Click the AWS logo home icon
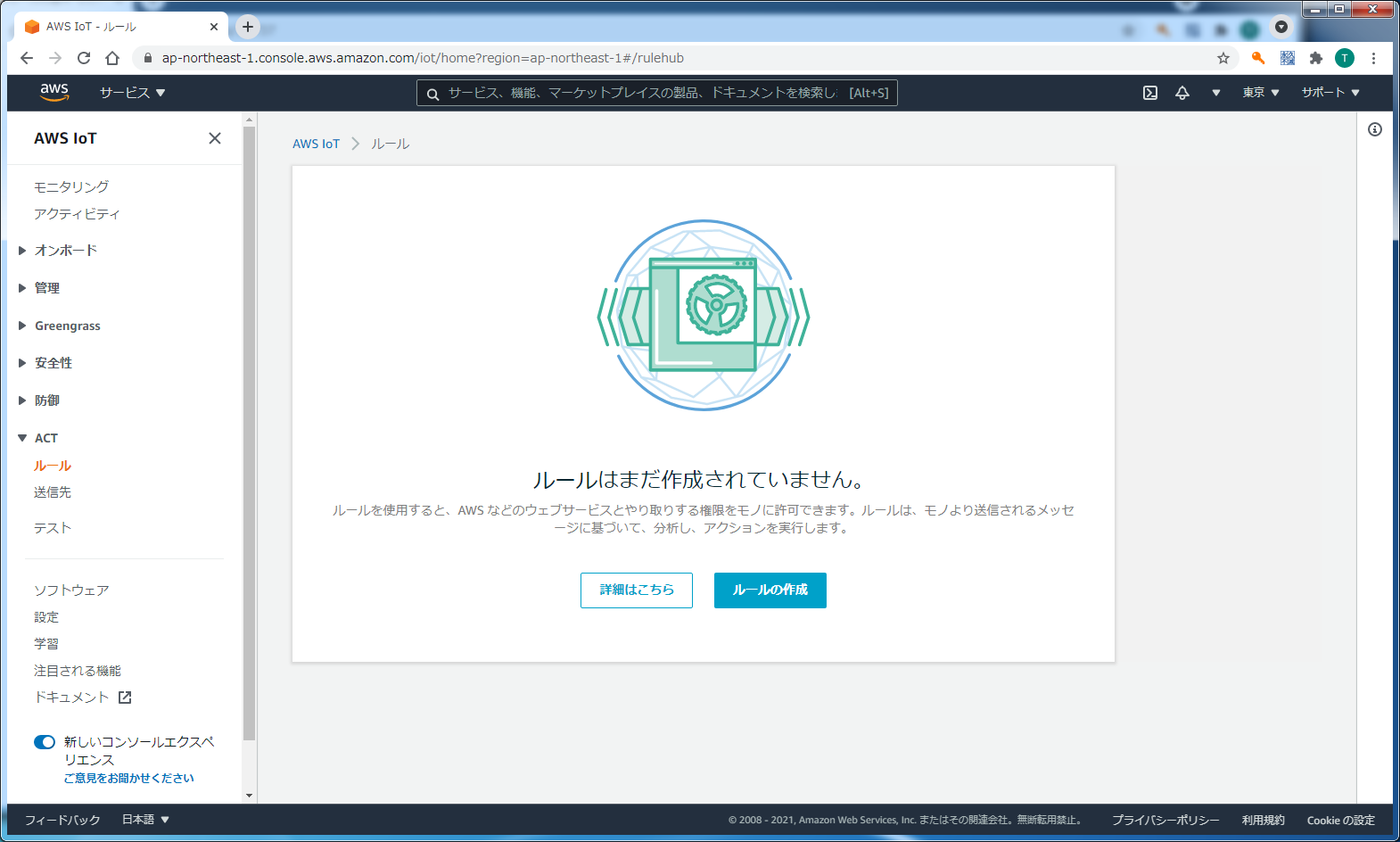The width and height of the screenshot is (1400, 842). coord(54,92)
